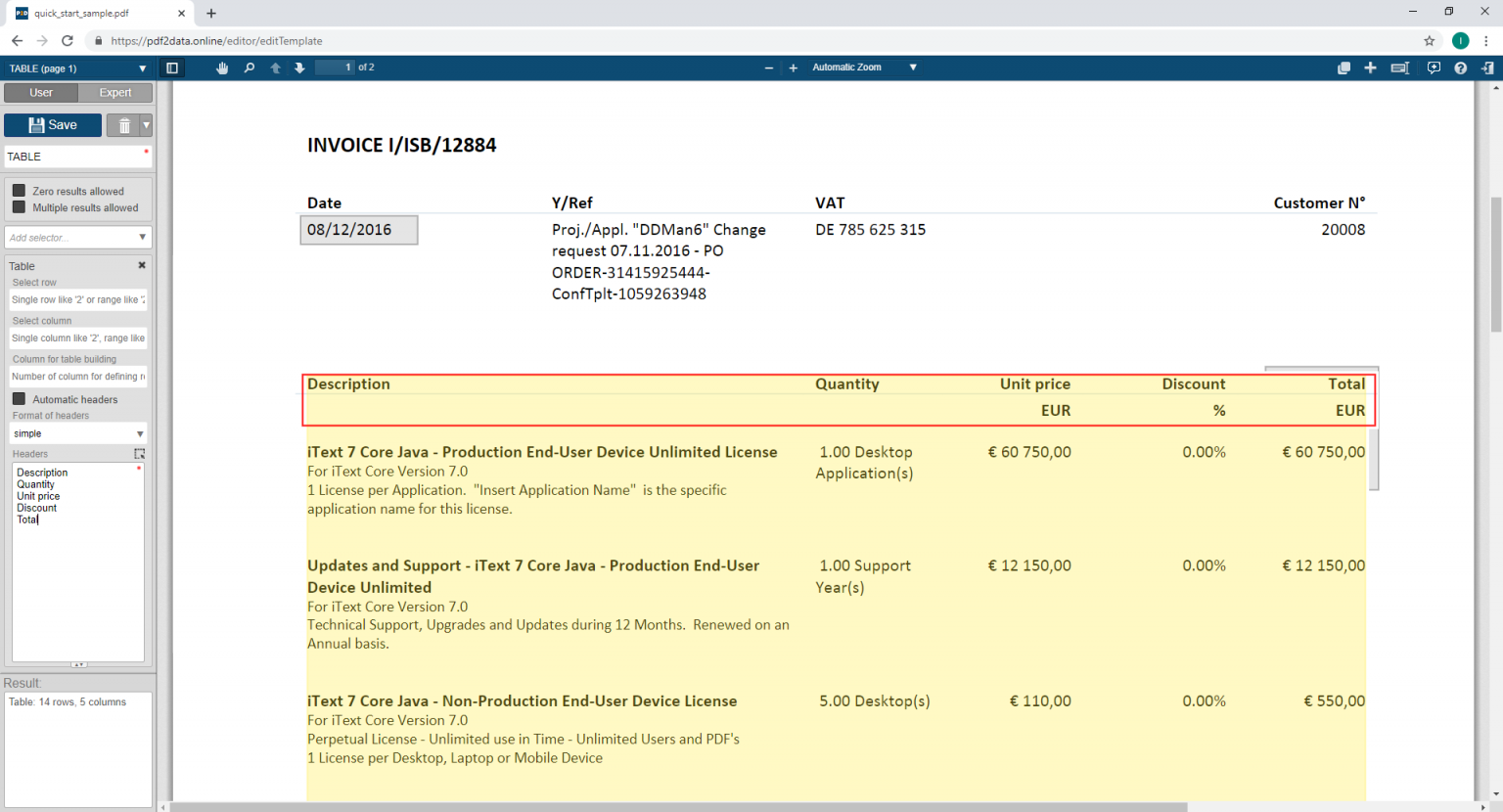Switch to the Expert tab

(x=115, y=93)
